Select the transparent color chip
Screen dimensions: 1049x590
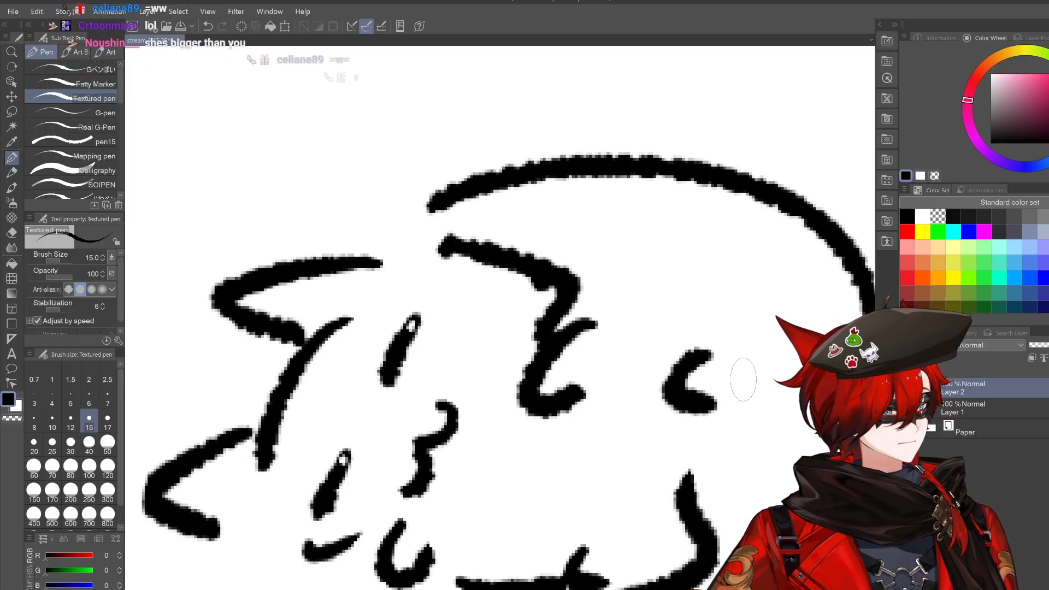click(935, 176)
